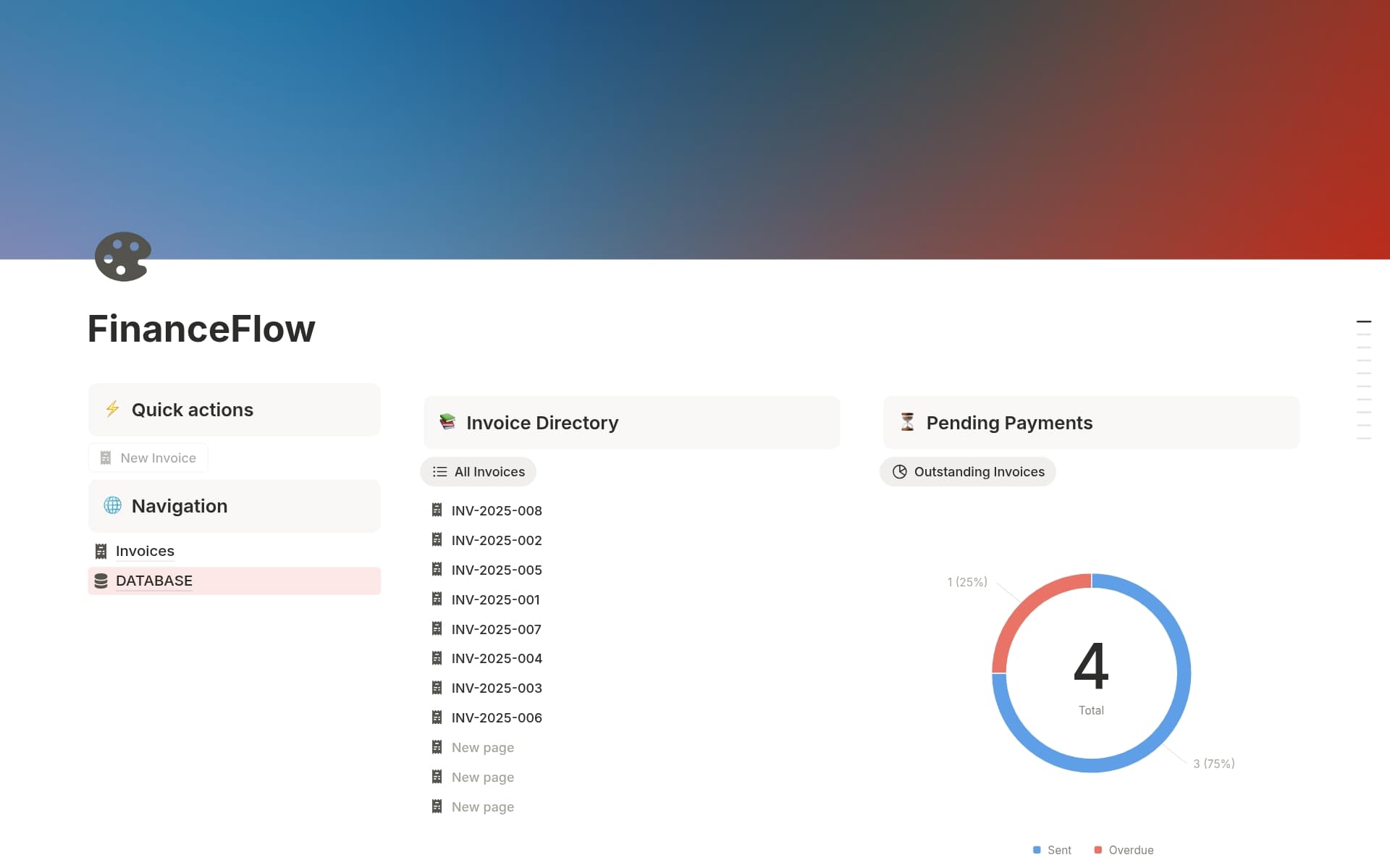Image resolution: width=1390 pixels, height=868 pixels.
Task: Click the invoice icon next to INV-2025-008
Action: pyautogui.click(x=437, y=510)
